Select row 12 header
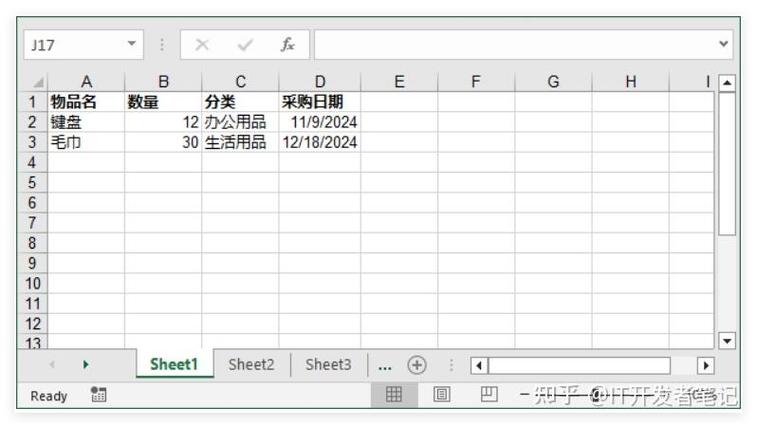Viewport: 757px width, 427px height. (x=32, y=324)
